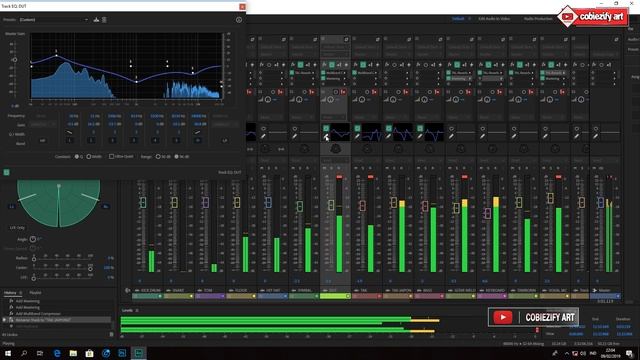Save Track EQ settings as preset
This screenshot has width=640, height=360.
point(96,20)
